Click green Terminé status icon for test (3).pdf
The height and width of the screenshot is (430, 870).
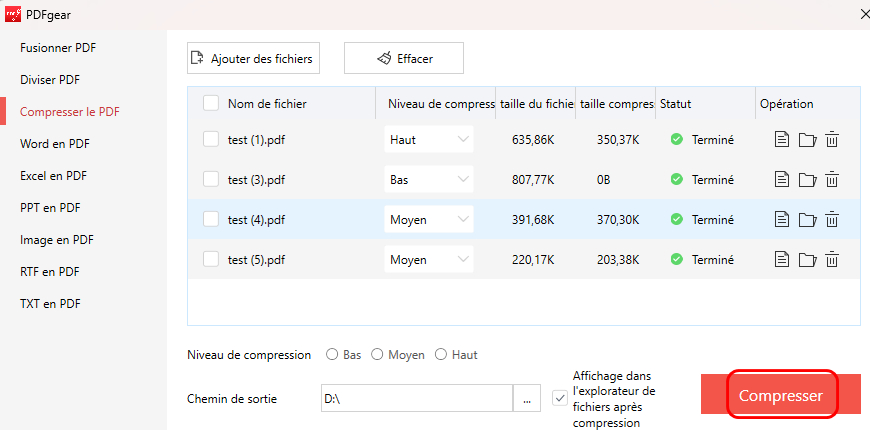(676, 180)
